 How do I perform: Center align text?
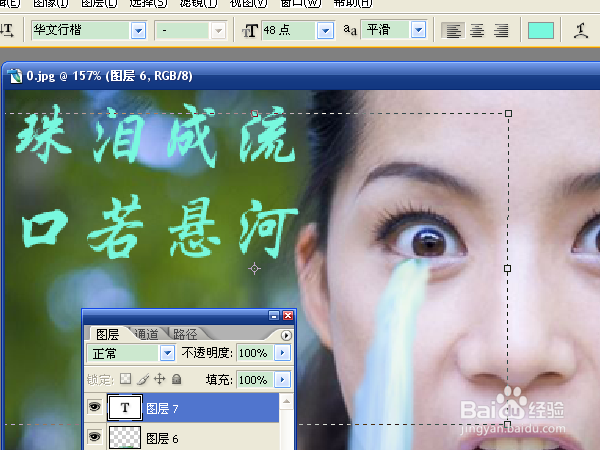tap(477, 31)
